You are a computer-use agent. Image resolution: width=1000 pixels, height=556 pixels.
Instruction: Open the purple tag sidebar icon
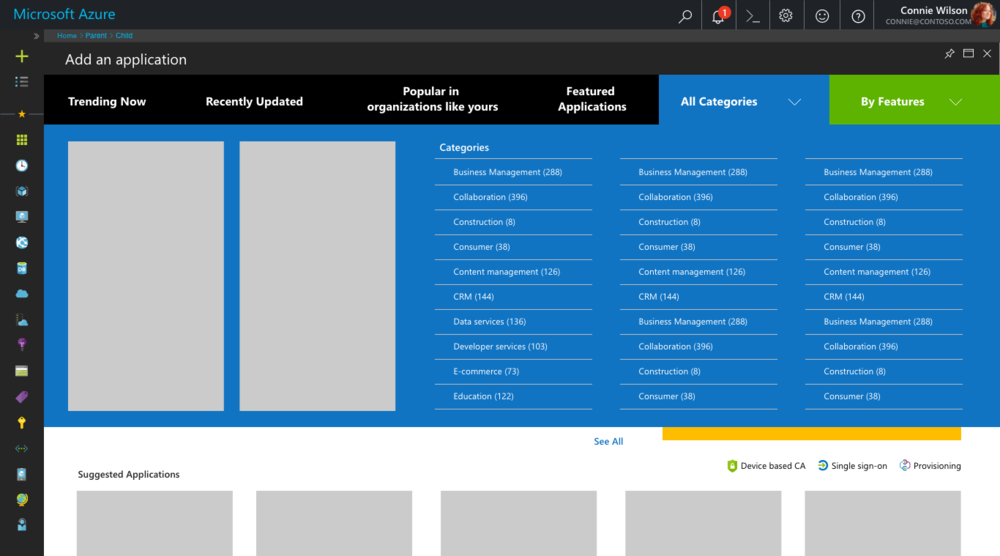(x=22, y=397)
